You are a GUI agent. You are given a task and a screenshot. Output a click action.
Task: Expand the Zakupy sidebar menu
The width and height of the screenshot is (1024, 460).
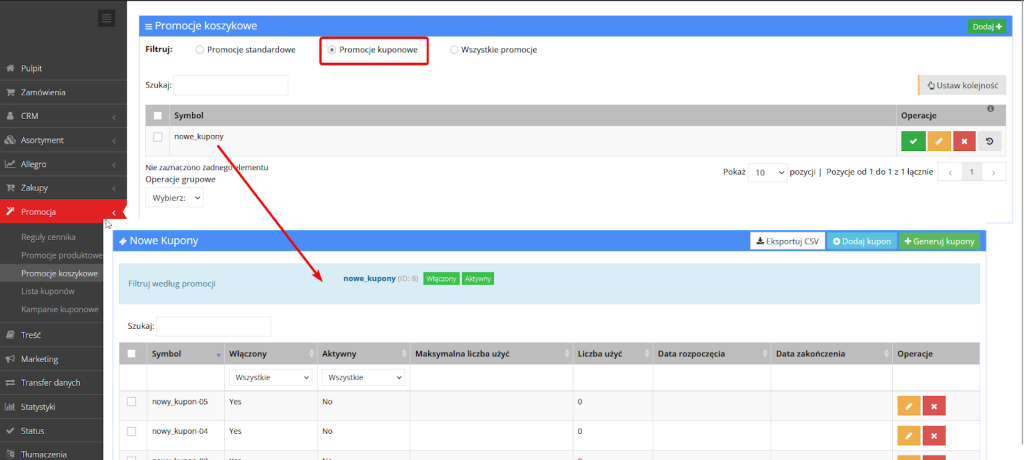coord(114,188)
